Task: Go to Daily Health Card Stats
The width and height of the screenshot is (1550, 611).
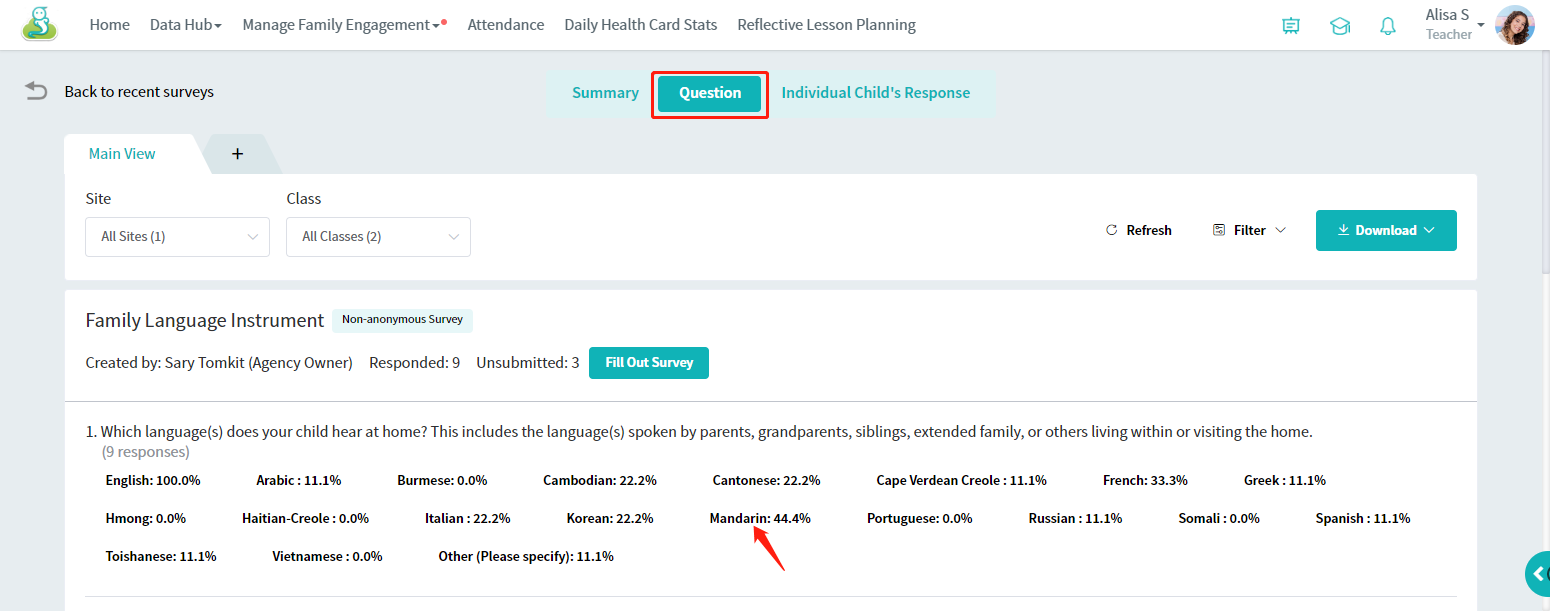Action: pos(641,25)
